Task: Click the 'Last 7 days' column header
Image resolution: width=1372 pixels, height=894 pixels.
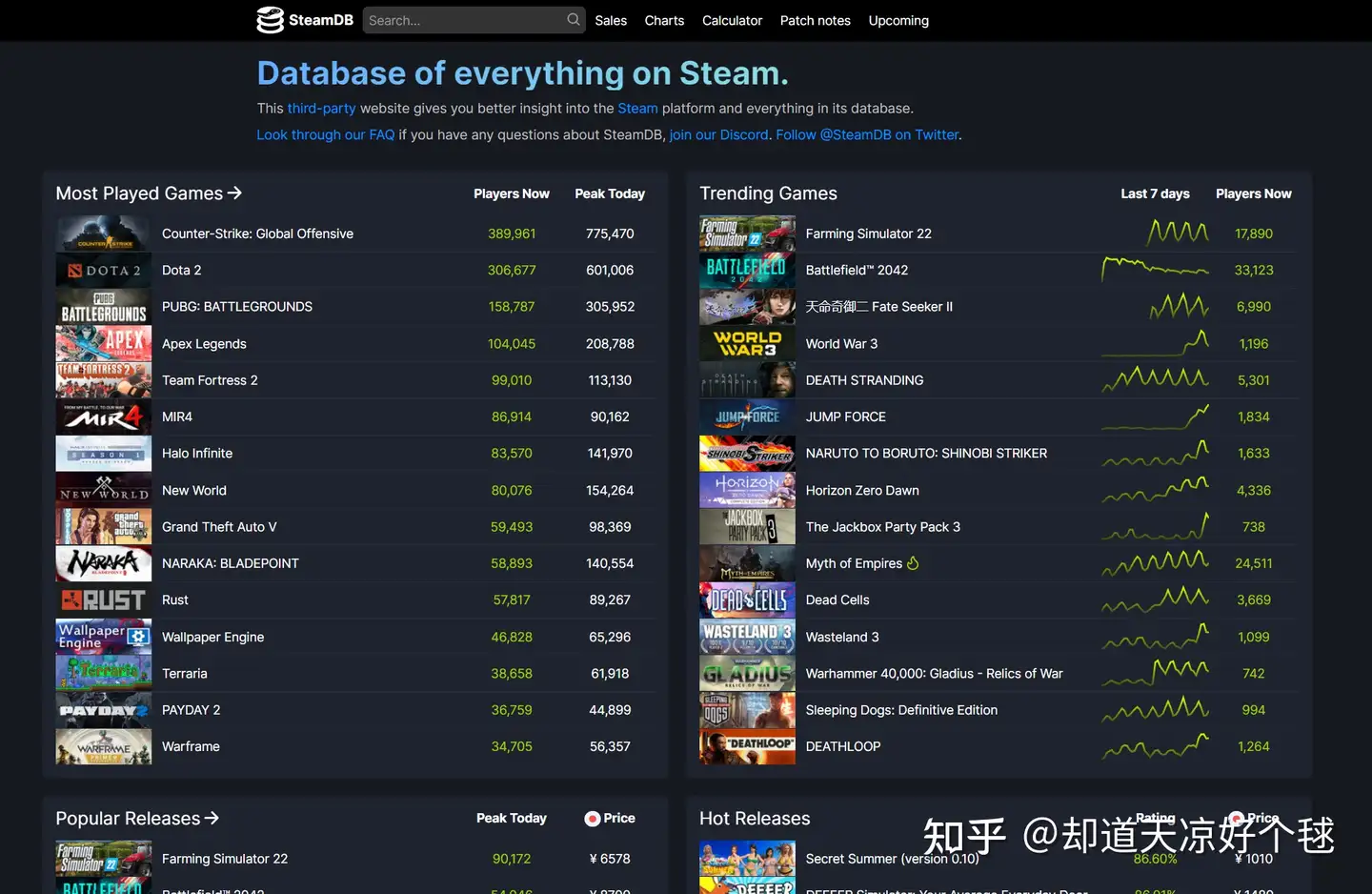Action: pyautogui.click(x=1155, y=193)
